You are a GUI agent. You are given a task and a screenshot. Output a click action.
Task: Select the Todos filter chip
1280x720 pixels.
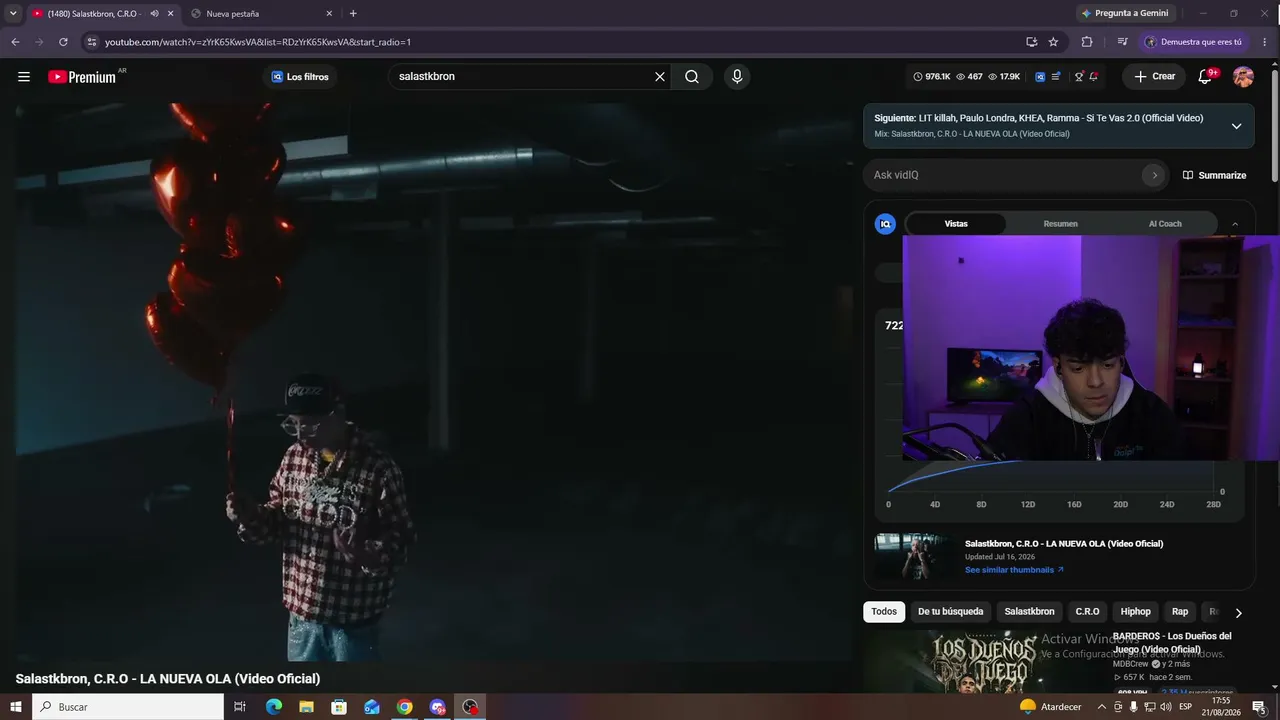tap(884, 612)
